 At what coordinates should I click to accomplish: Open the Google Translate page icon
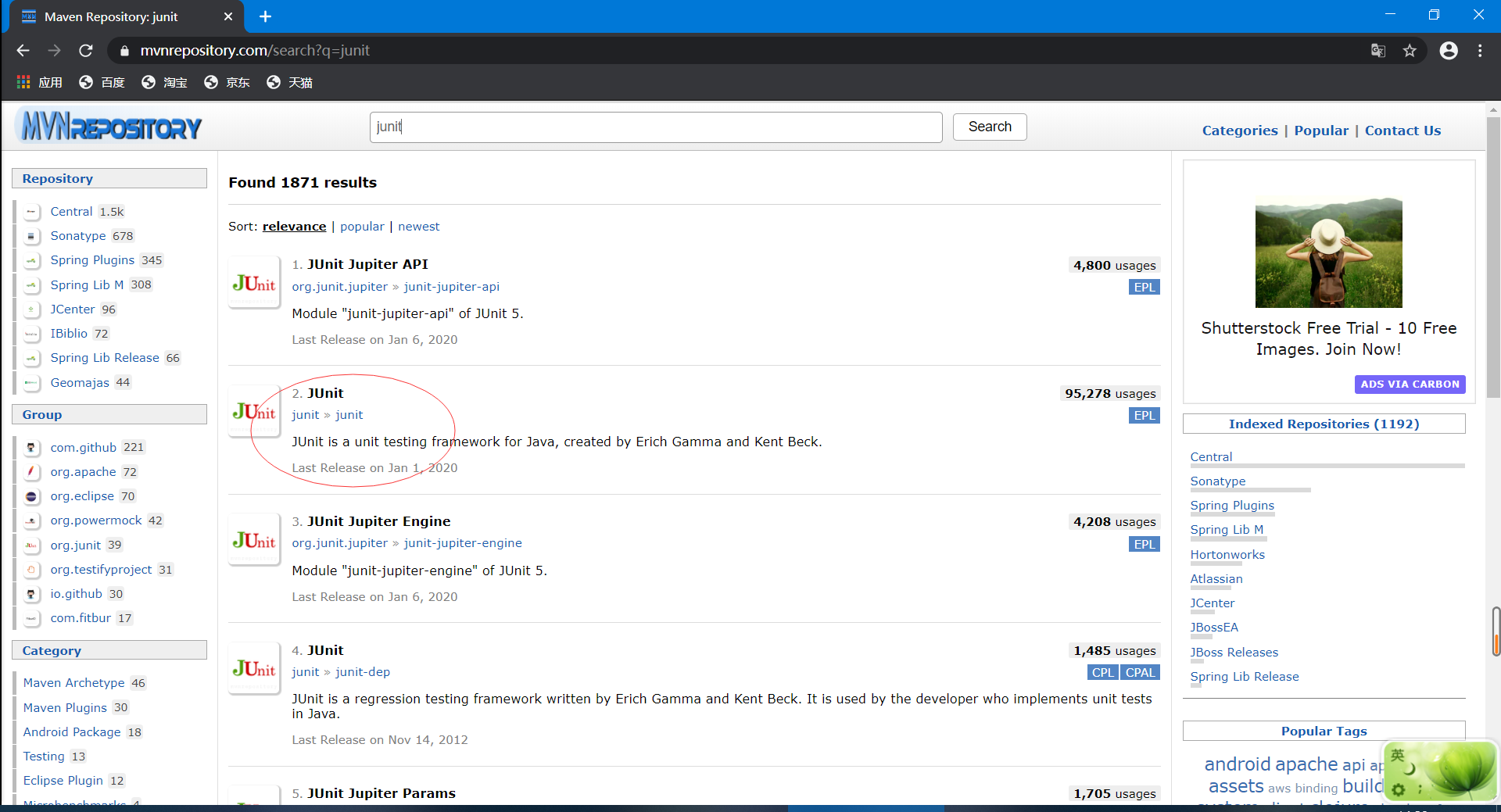coord(1378,51)
